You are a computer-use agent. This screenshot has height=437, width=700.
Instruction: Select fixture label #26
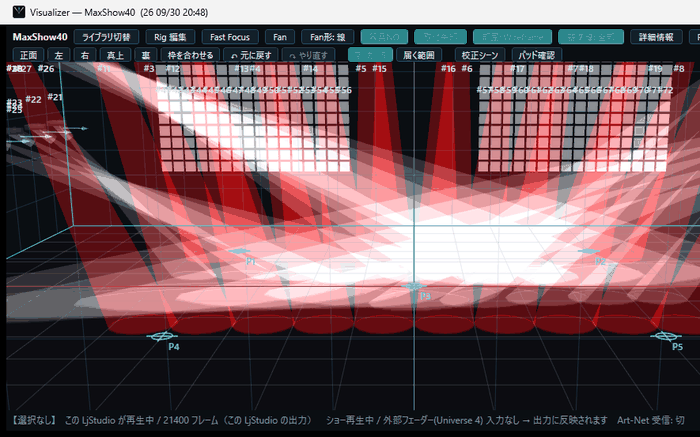(46, 69)
